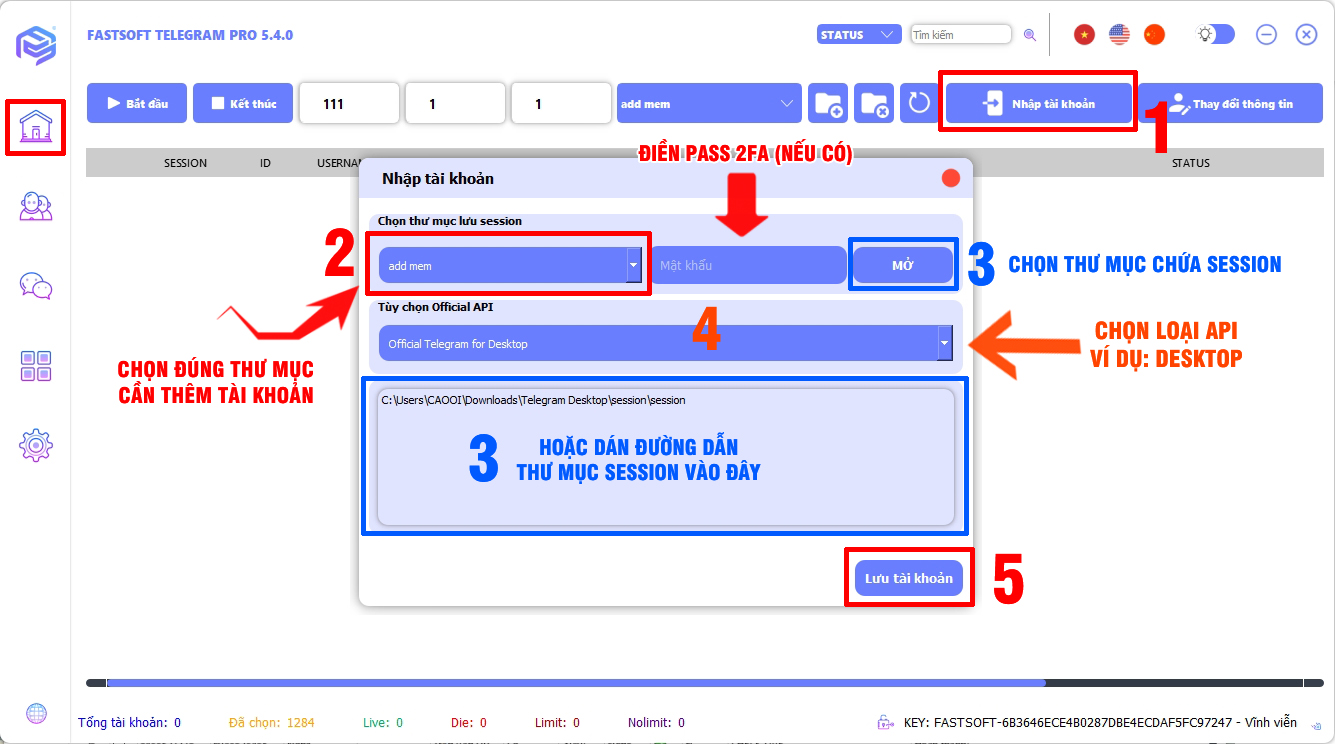Viewport: 1335px width, 744px height.
Task: Click the ID column header
Action: coord(265,163)
